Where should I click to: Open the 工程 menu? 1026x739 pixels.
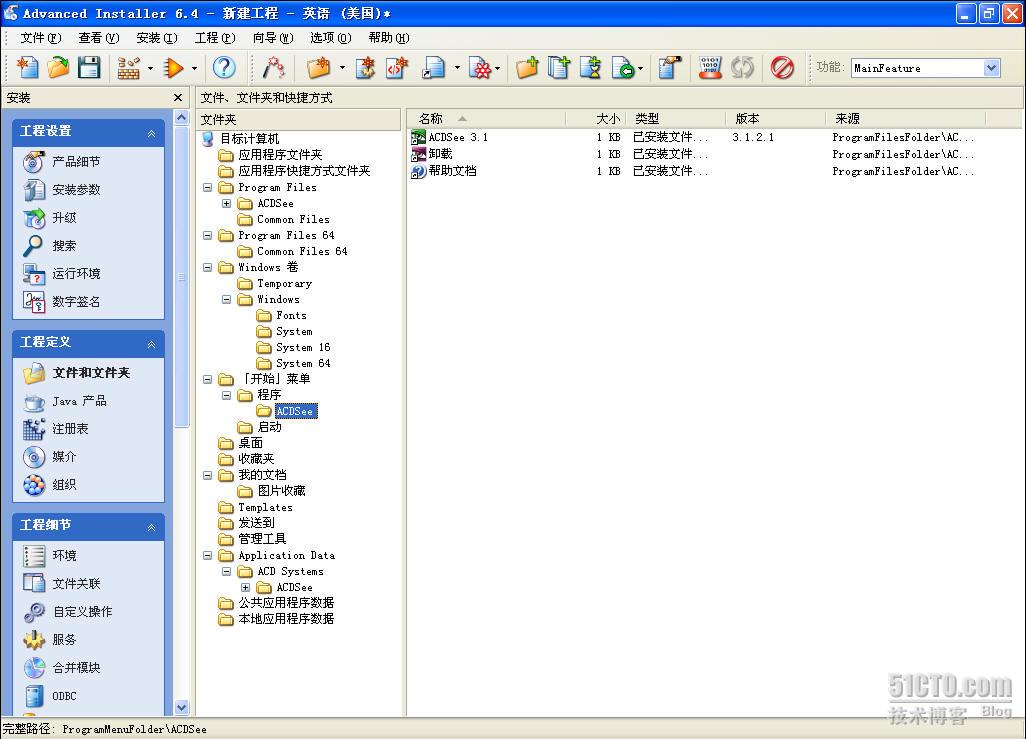click(215, 37)
